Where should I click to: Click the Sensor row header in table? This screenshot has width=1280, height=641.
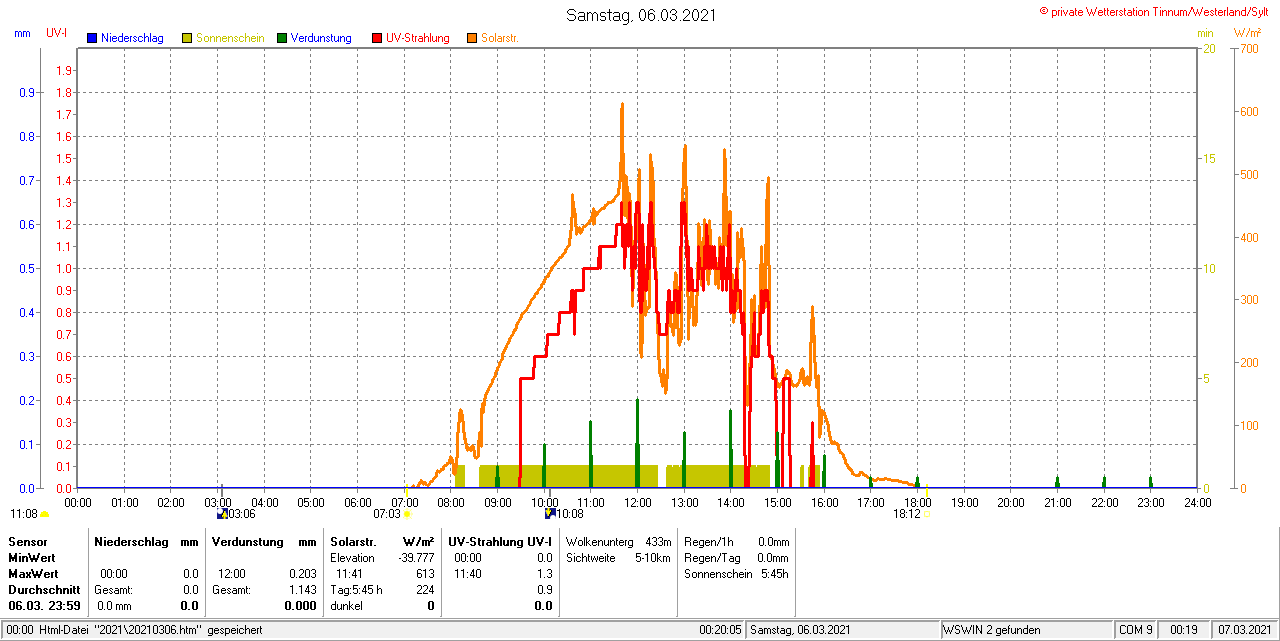click(27, 541)
